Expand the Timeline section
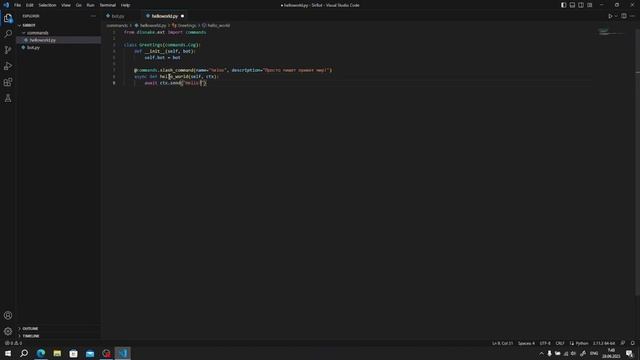 coord(58,336)
